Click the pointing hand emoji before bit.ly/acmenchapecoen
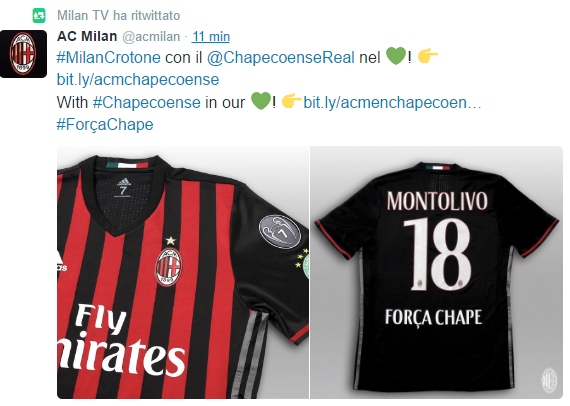Image resolution: width=570 pixels, height=406 pixels. (x=292, y=101)
